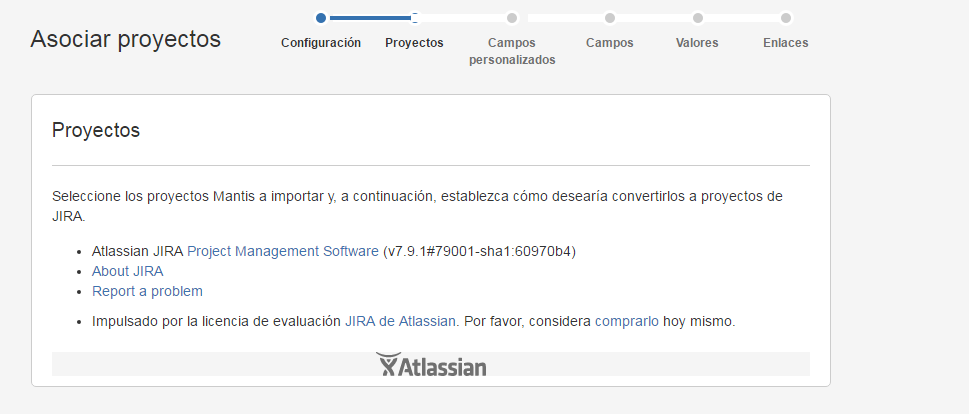Click the Atlassian logo in the footer
This screenshot has height=414, width=969.
point(431,365)
